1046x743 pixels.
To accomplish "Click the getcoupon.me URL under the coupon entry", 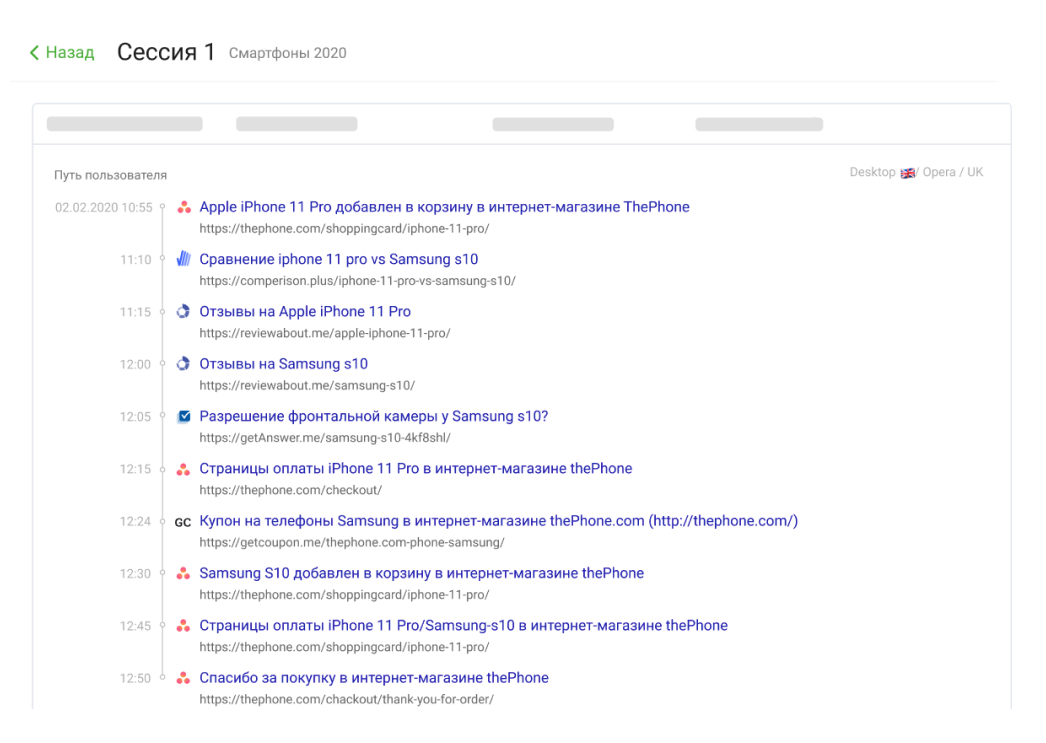I will coord(351,542).
